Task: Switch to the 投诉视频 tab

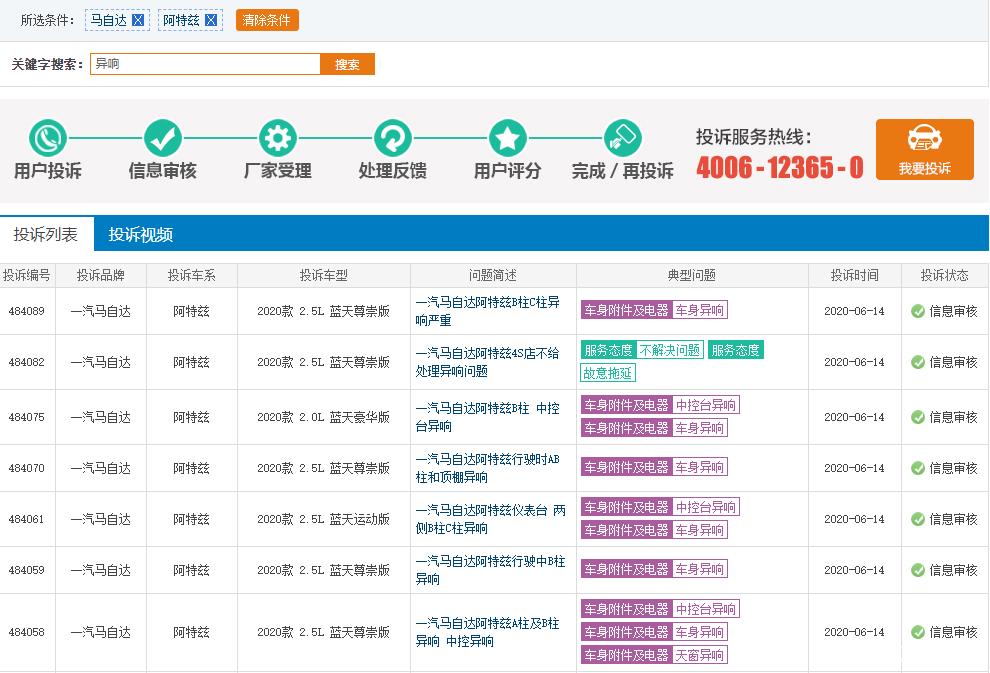Action: (x=141, y=234)
